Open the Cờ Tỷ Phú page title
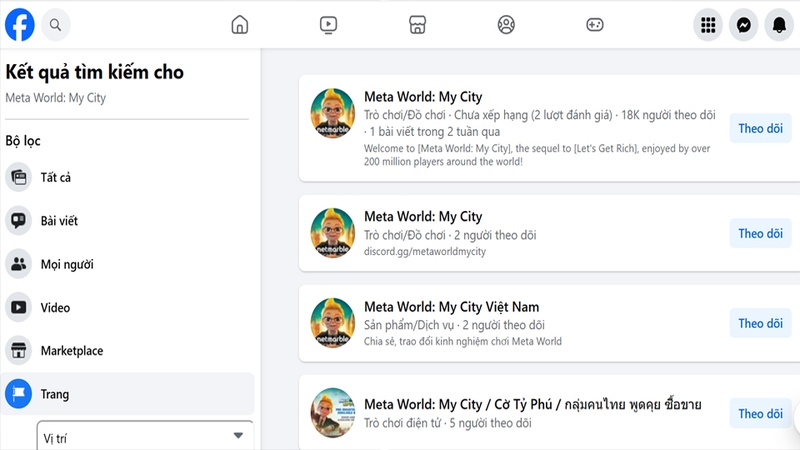 coord(533,405)
